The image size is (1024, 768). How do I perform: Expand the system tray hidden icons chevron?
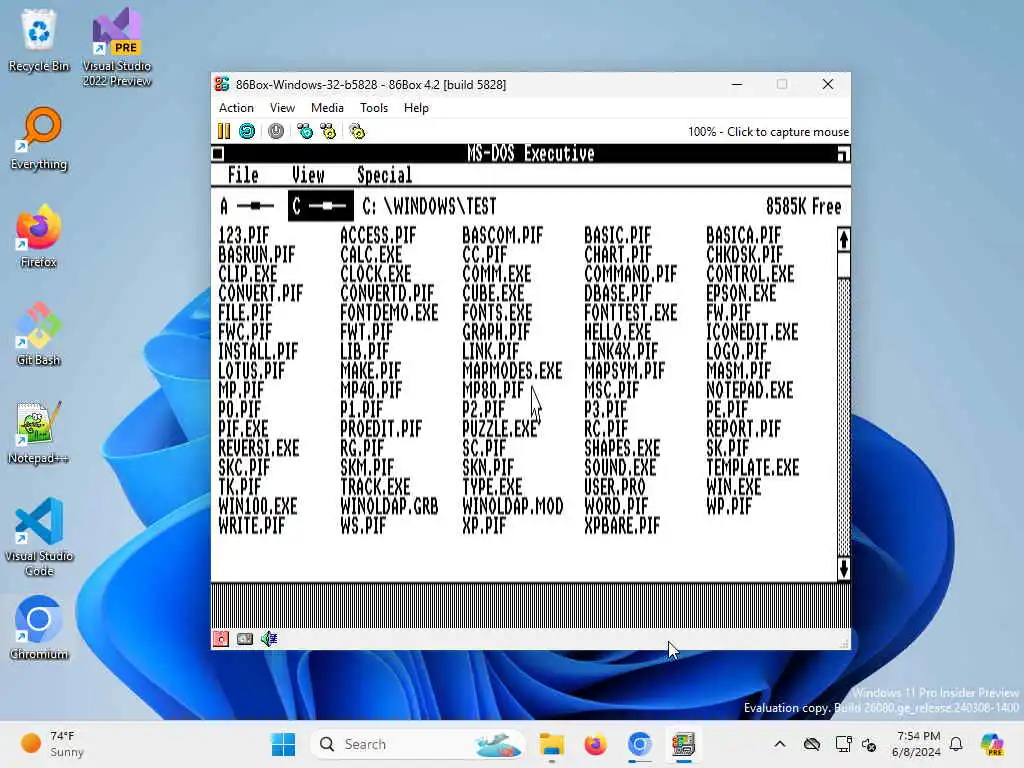click(x=780, y=744)
